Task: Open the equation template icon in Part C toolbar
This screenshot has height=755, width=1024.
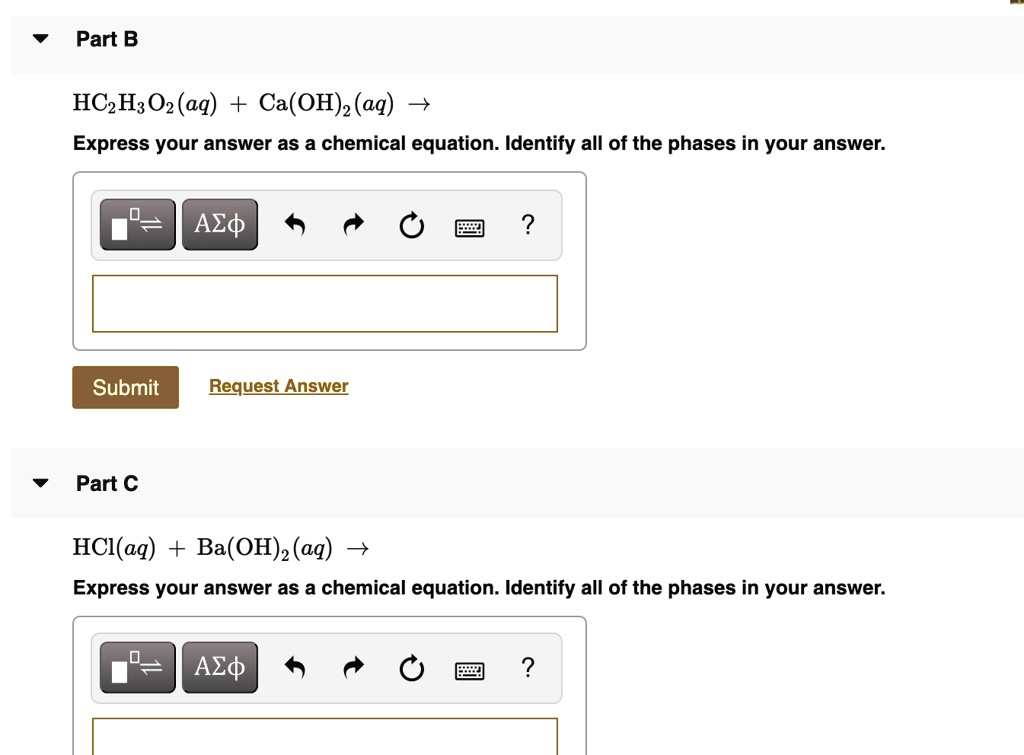Action: pos(136,667)
